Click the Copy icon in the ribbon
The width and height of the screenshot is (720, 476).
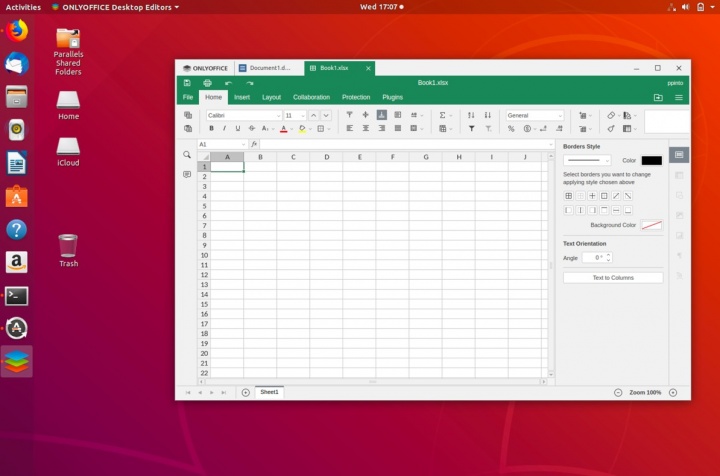(188, 115)
